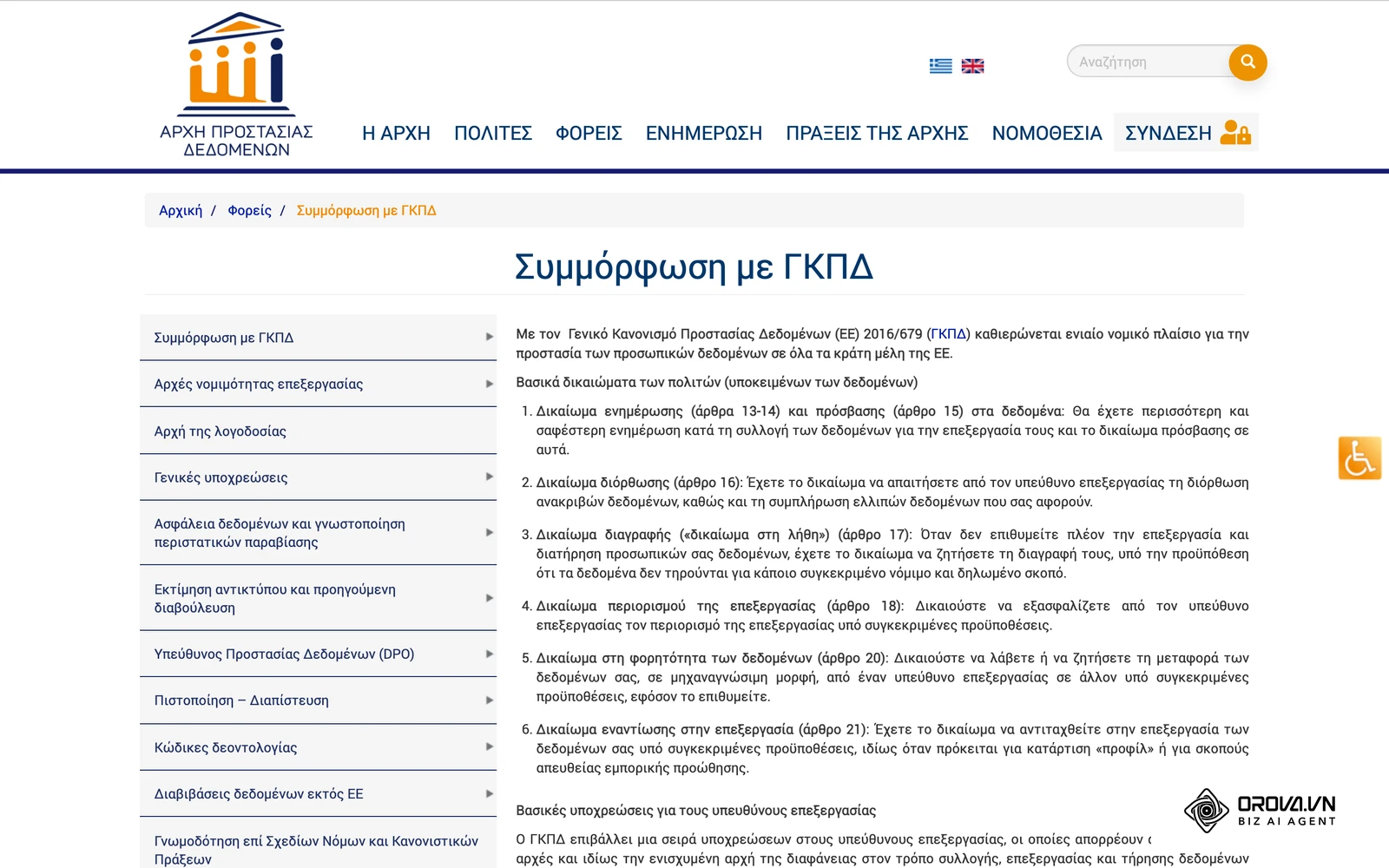The height and width of the screenshot is (868, 1389).
Task: Open the Η ΑΡΧΗ menu
Action: [396, 133]
